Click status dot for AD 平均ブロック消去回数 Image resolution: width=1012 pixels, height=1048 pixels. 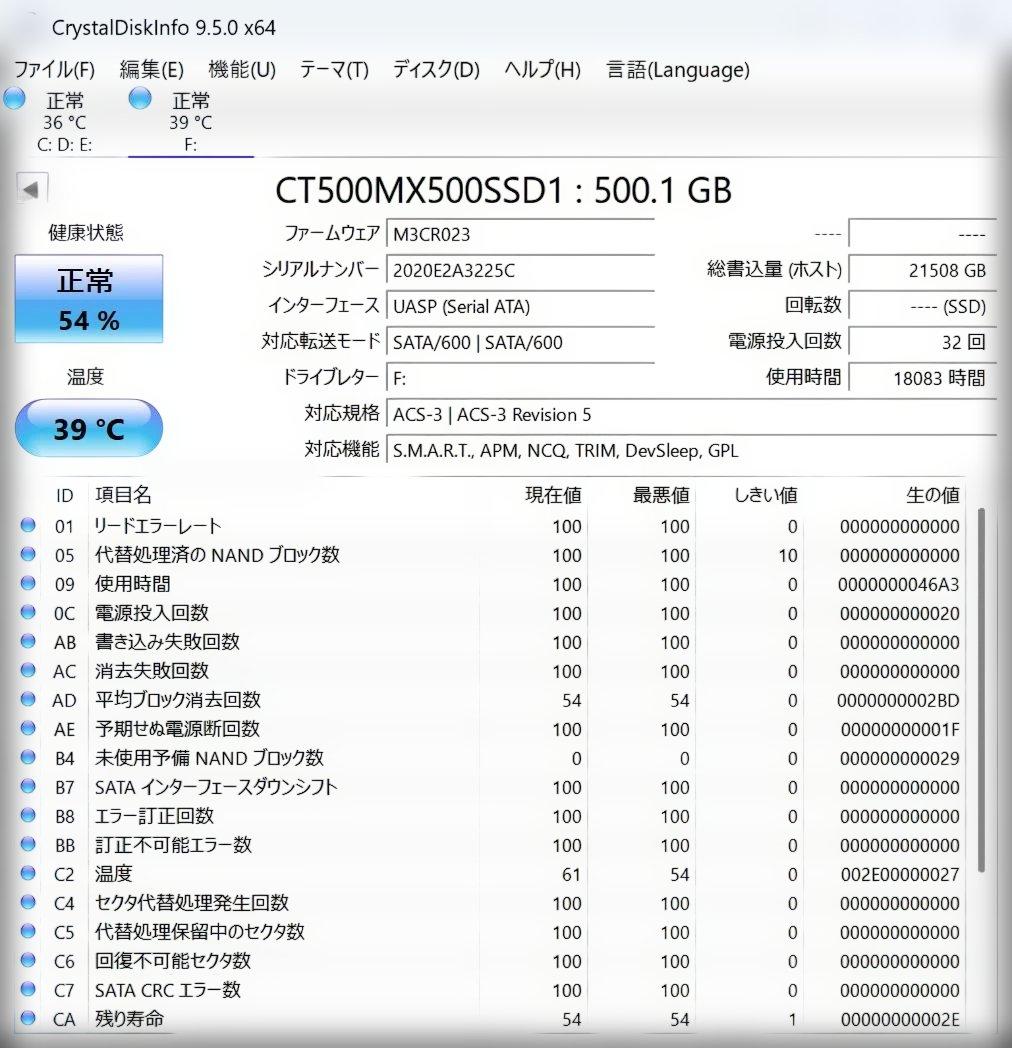click(28, 699)
